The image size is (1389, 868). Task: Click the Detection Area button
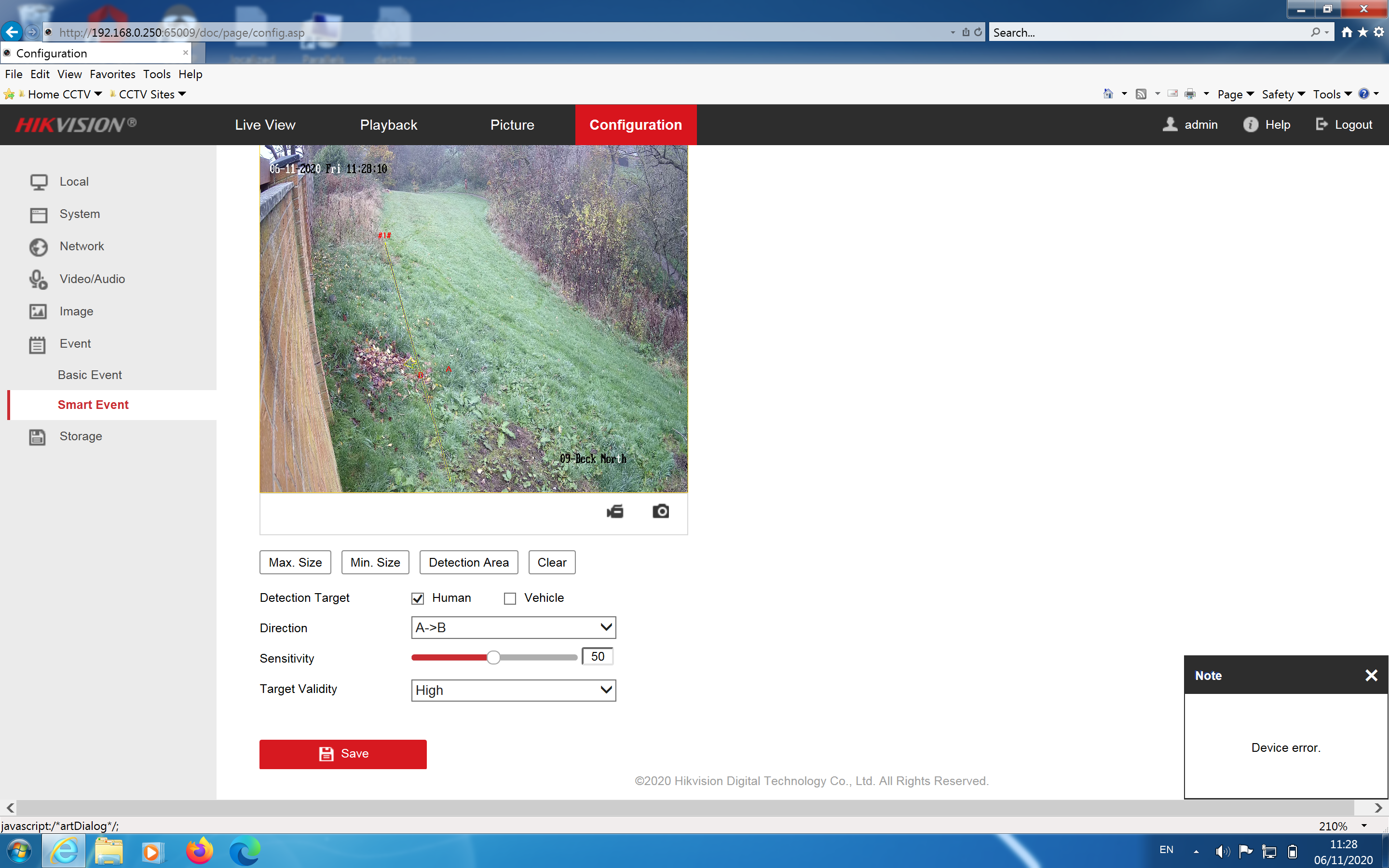coord(468,562)
